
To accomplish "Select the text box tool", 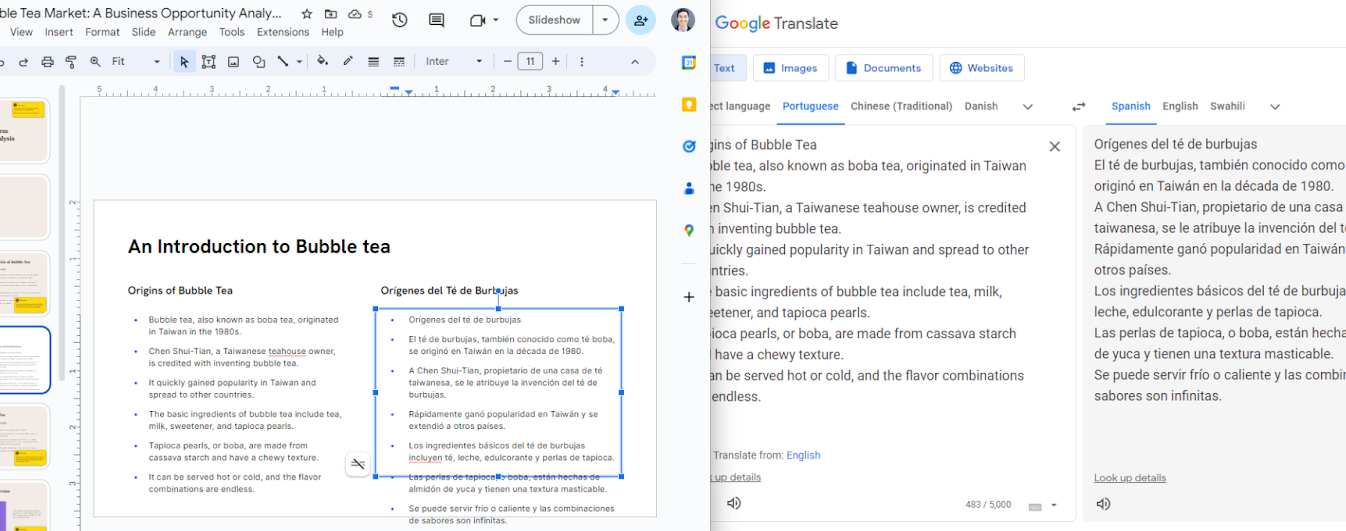I will coord(208,62).
